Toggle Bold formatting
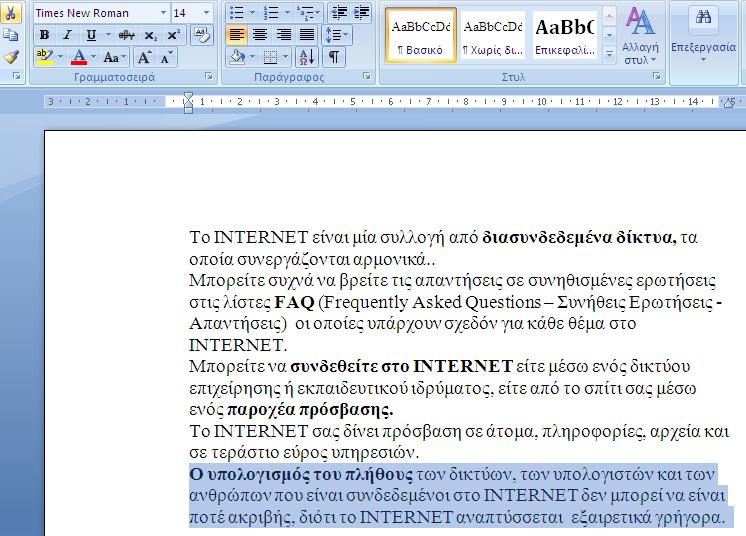The image size is (746, 536). coord(45,35)
